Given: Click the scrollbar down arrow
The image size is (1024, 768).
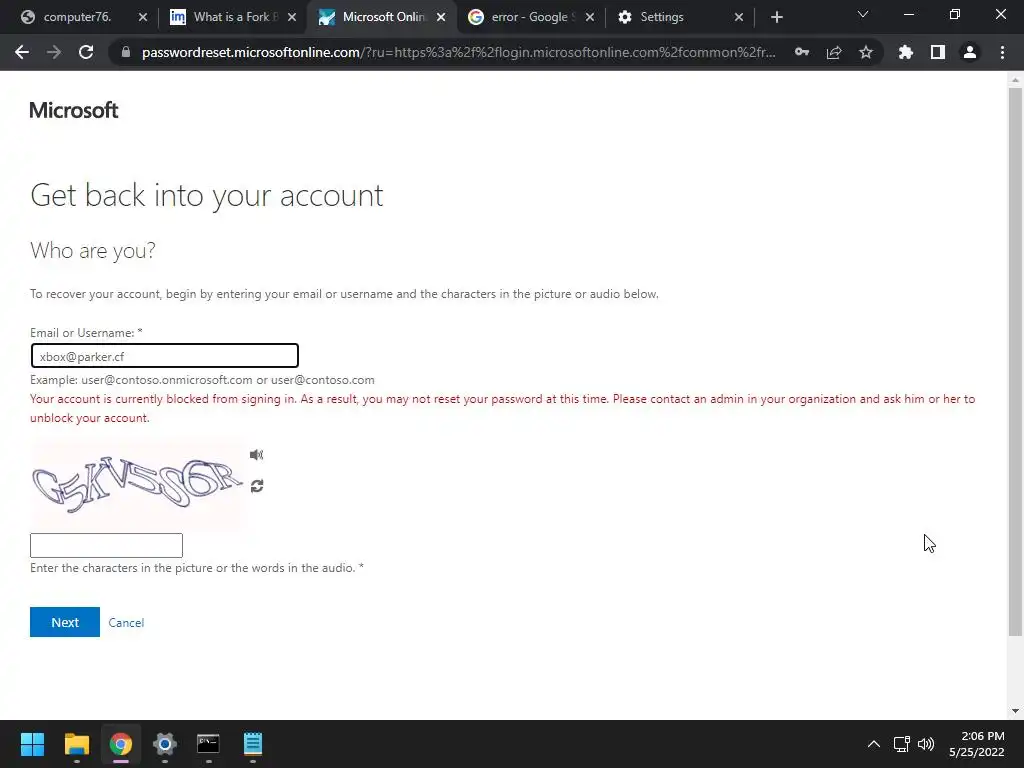Looking at the screenshot, I should [1015, 711].
